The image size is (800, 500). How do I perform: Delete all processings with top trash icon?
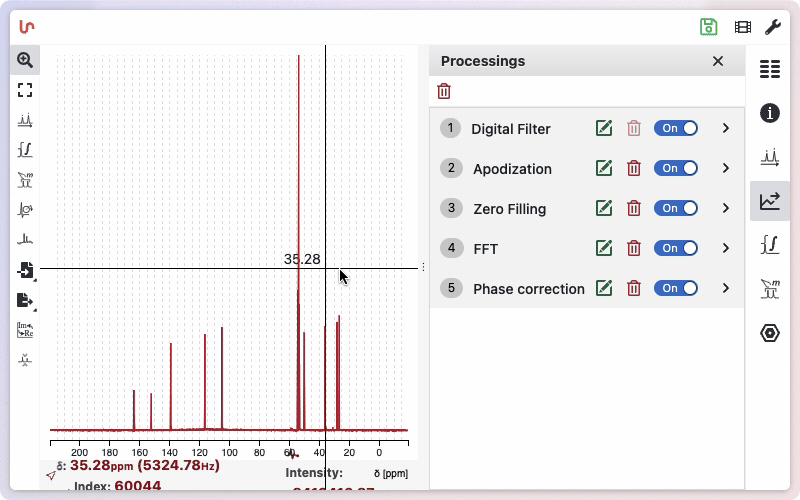[x=444, y=92]
